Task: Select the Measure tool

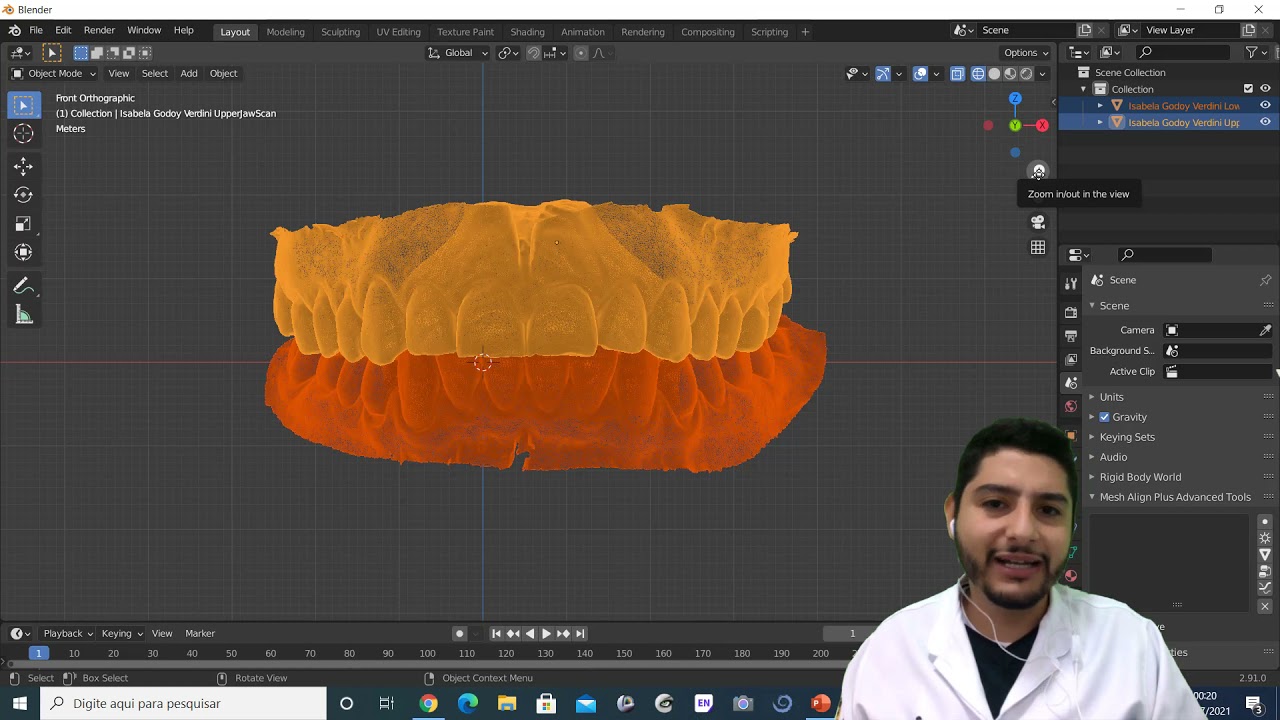Action: coord(23,316)
